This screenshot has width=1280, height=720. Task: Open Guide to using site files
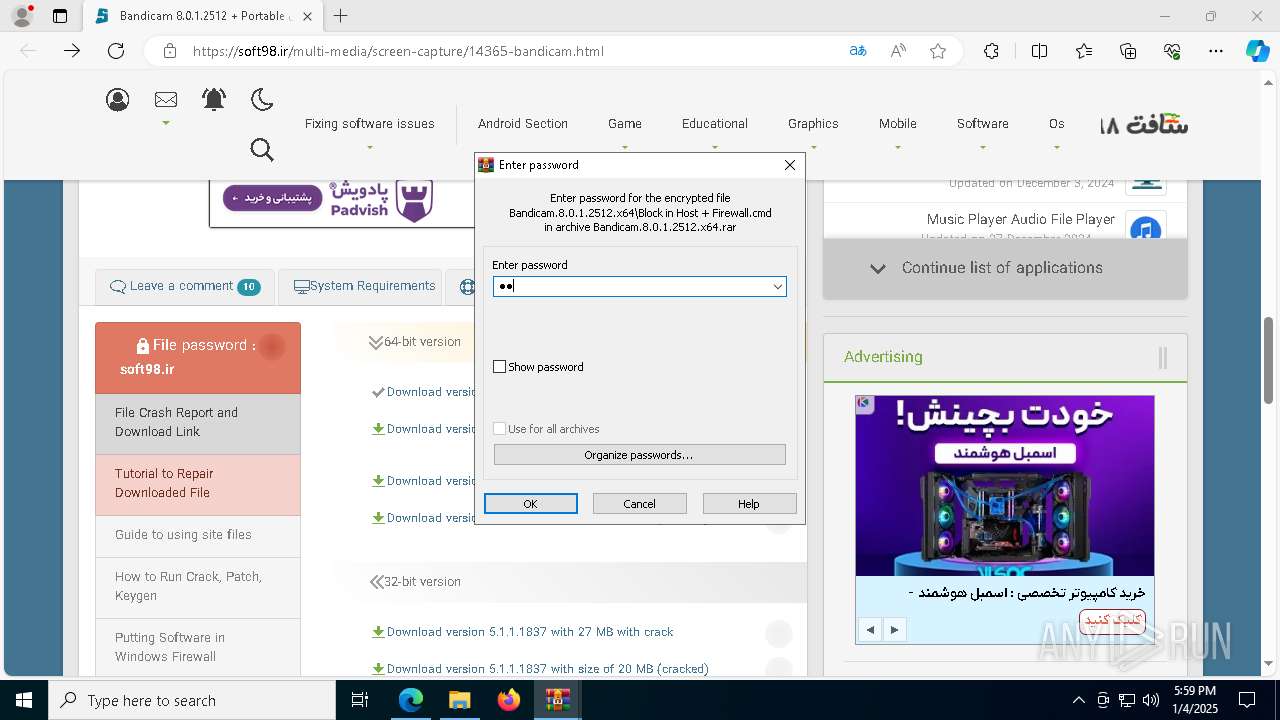[198, 536]
